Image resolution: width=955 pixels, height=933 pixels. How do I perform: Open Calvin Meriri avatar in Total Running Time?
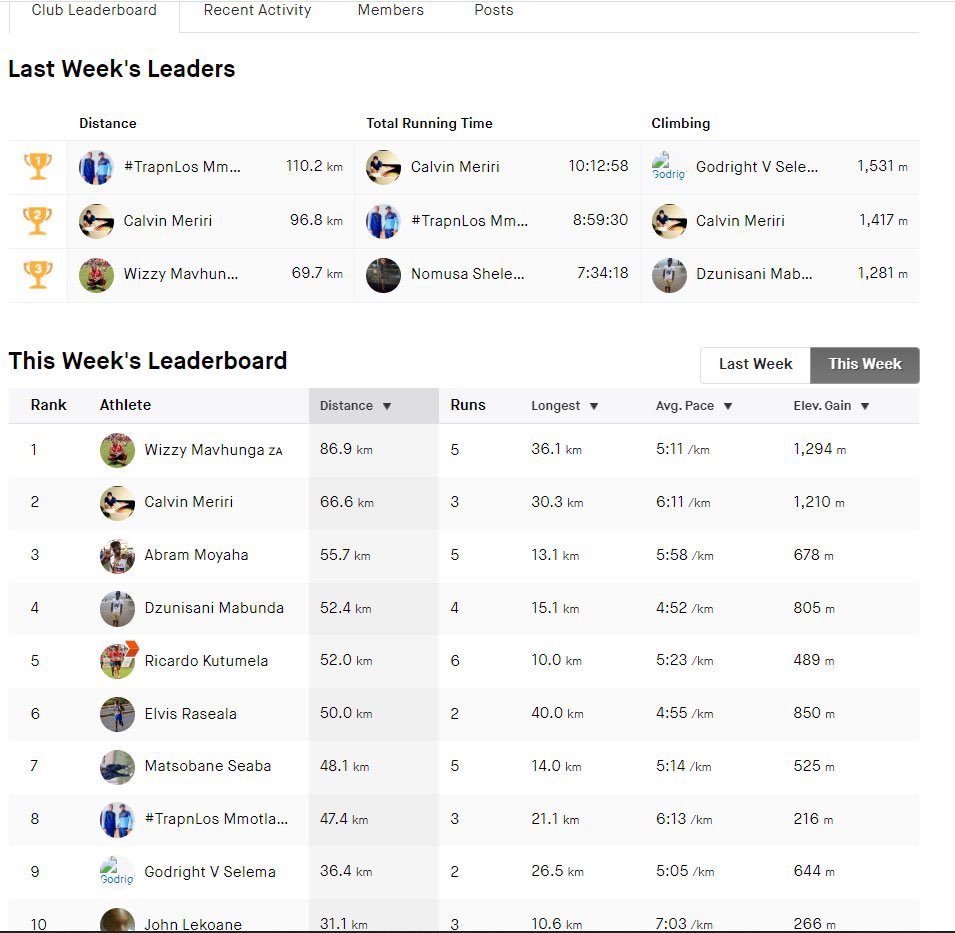[x=383, y=167]
